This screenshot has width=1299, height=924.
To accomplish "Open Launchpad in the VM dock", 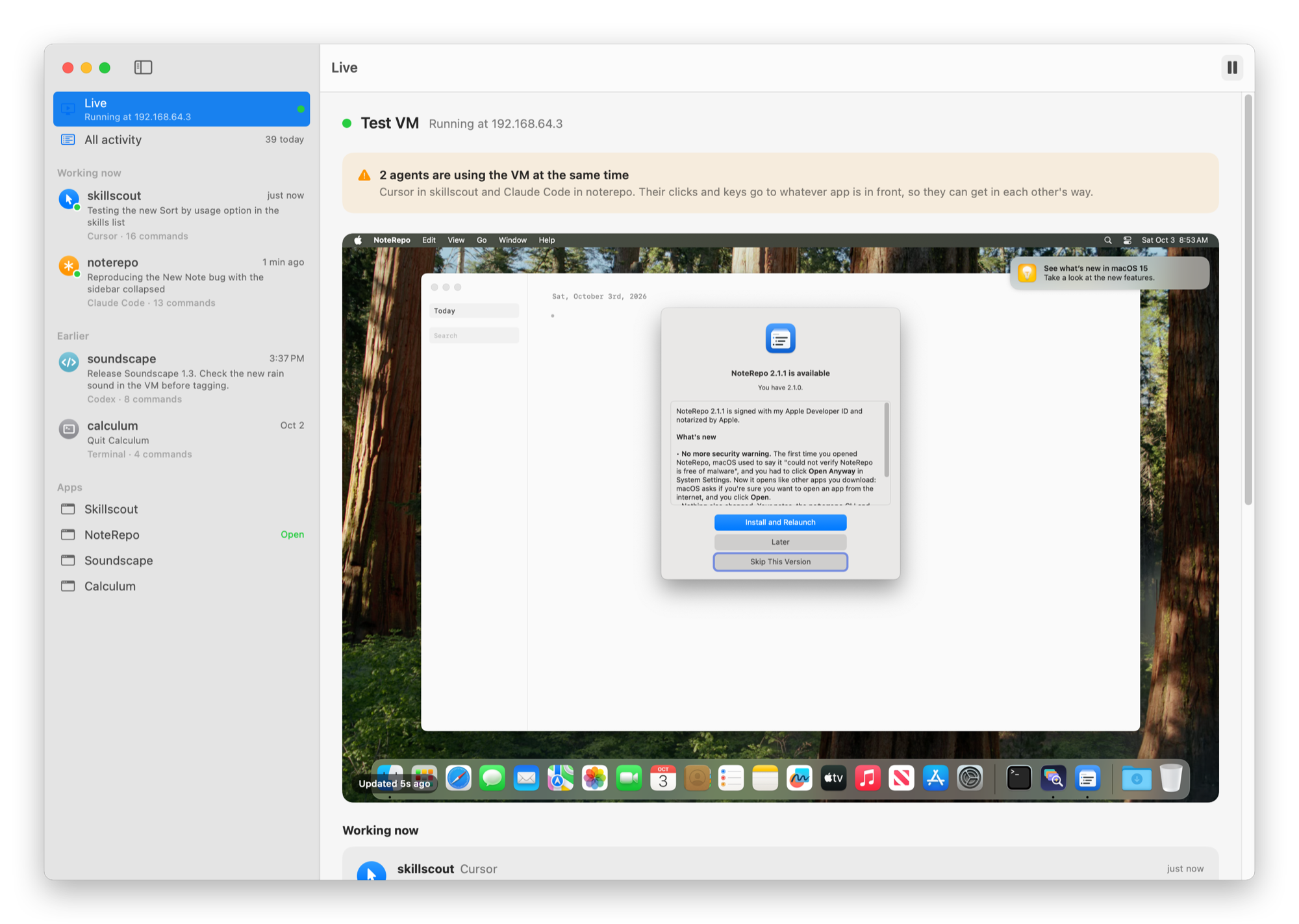I will 423,778.
